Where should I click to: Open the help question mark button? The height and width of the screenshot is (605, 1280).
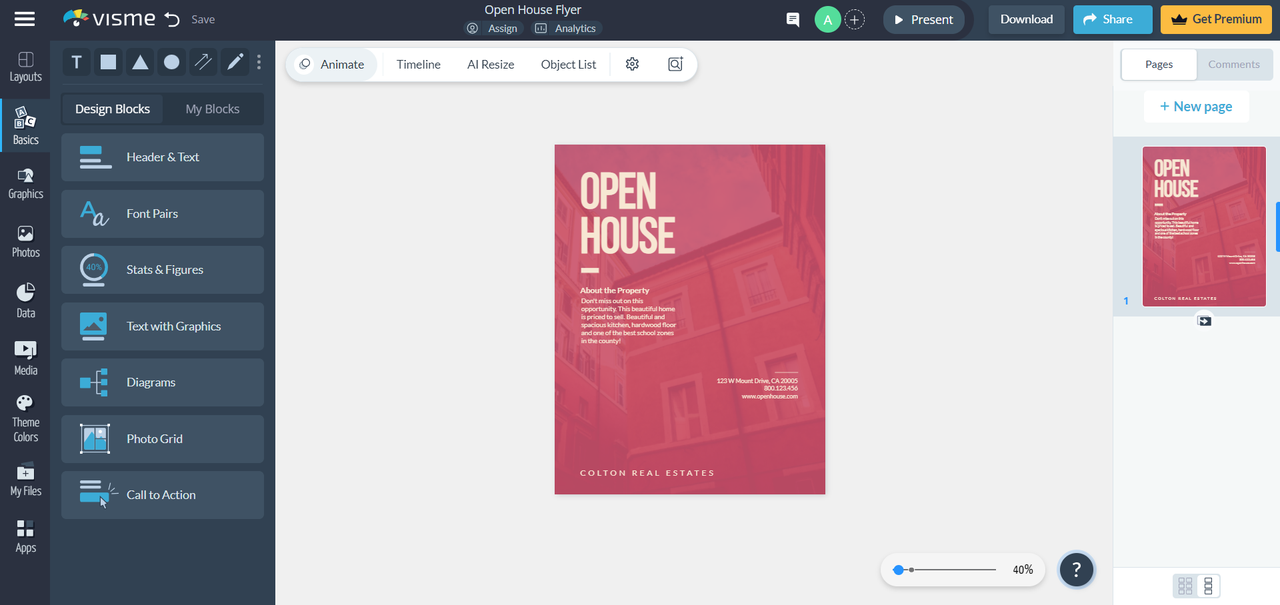[x=1076, y=570]
